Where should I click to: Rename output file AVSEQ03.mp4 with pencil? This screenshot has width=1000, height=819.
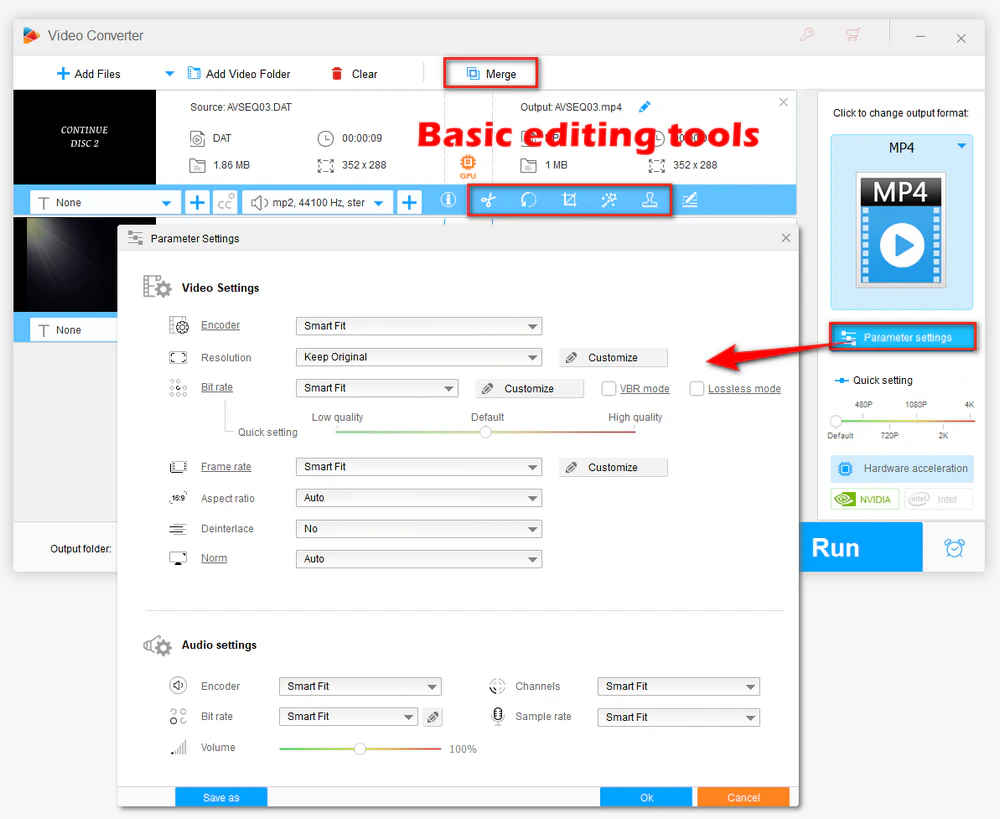[644, 107]
